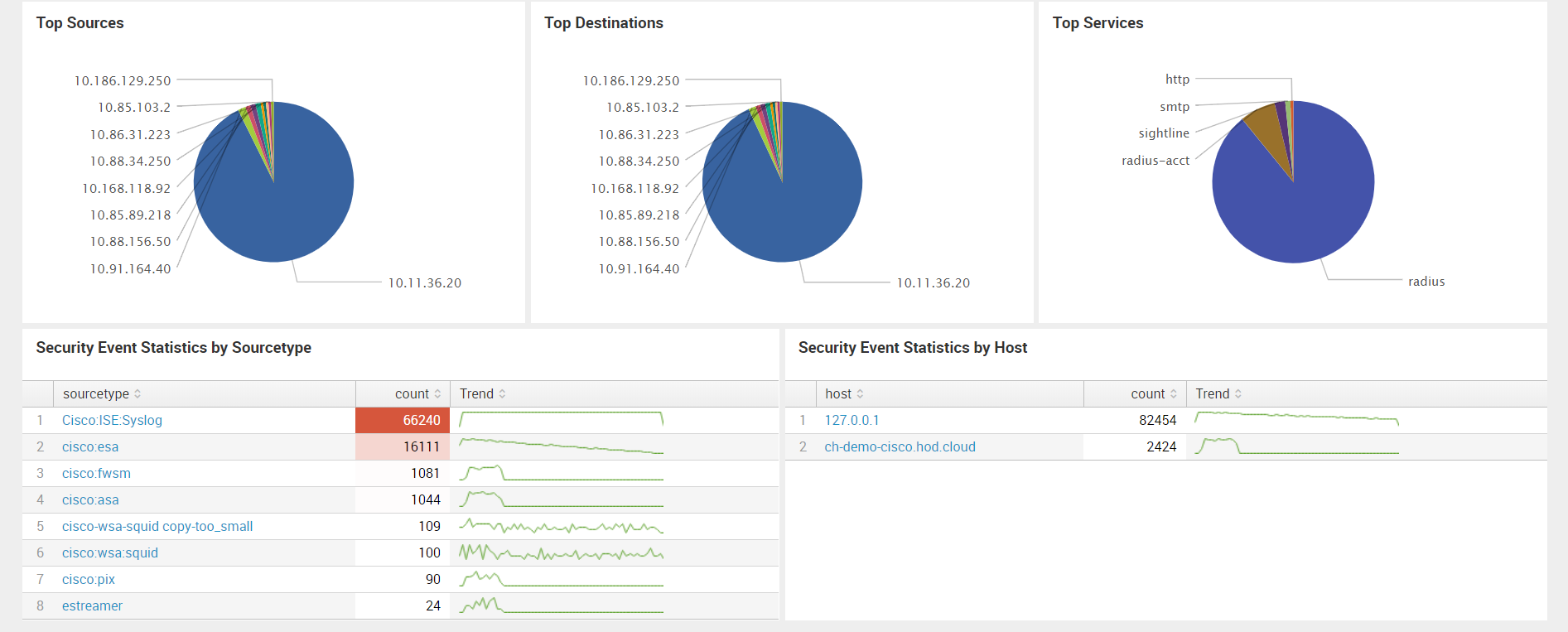Open the cisco:wsa:squid sourcetype link
The height and width of the screenshot is (632, 1568).
click(110, 553)
